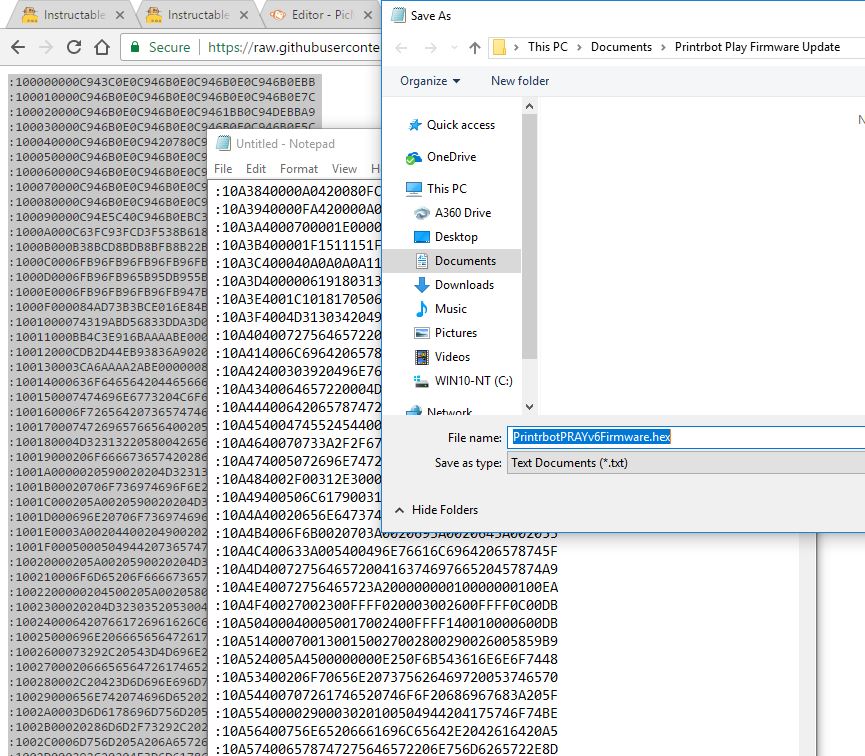865x756 pixels.
Task: Select Pictures in navigation pane
Action: [446, 333]
